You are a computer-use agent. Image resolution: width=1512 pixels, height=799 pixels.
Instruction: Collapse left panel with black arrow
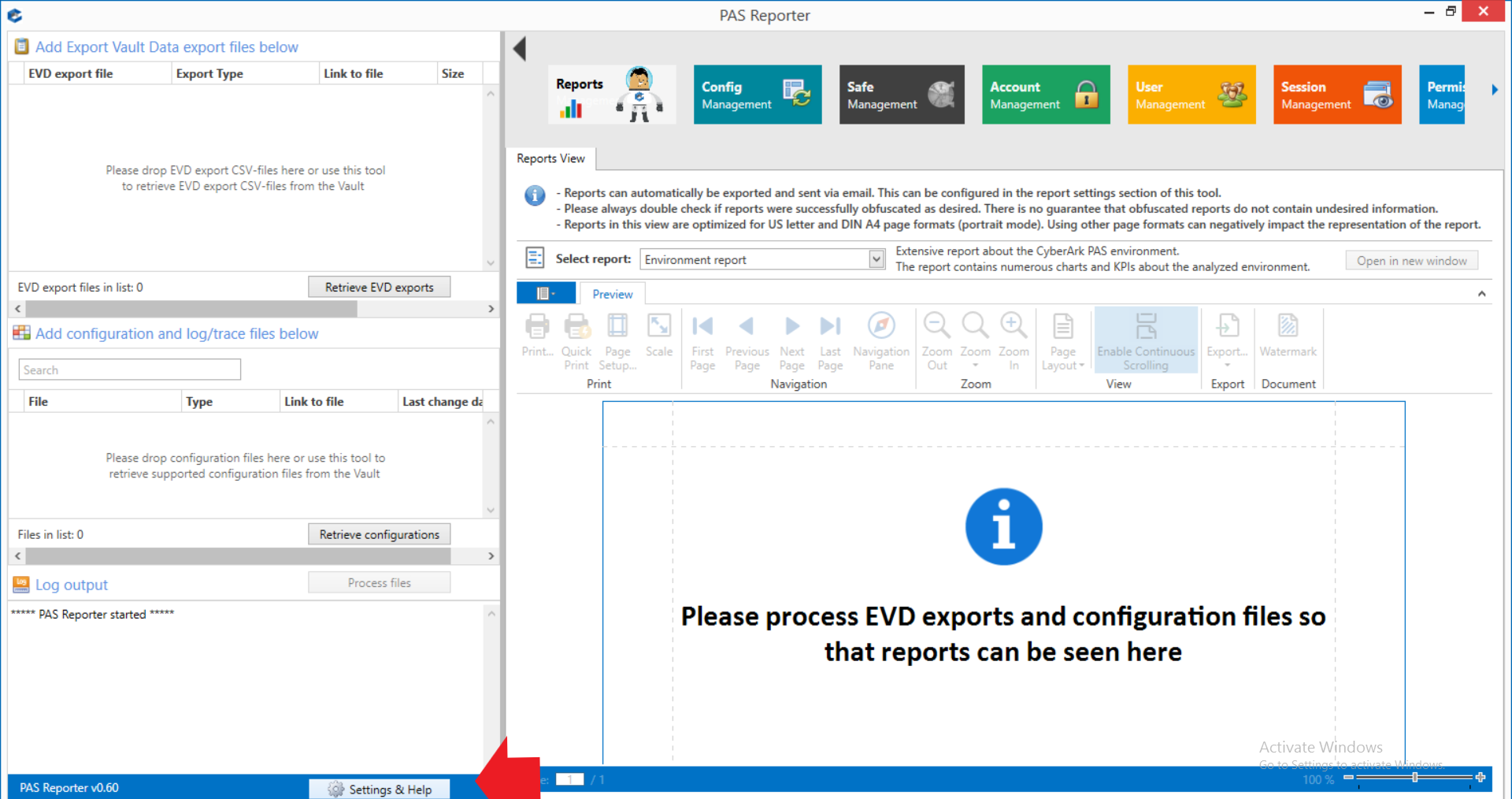click(519, 49)
